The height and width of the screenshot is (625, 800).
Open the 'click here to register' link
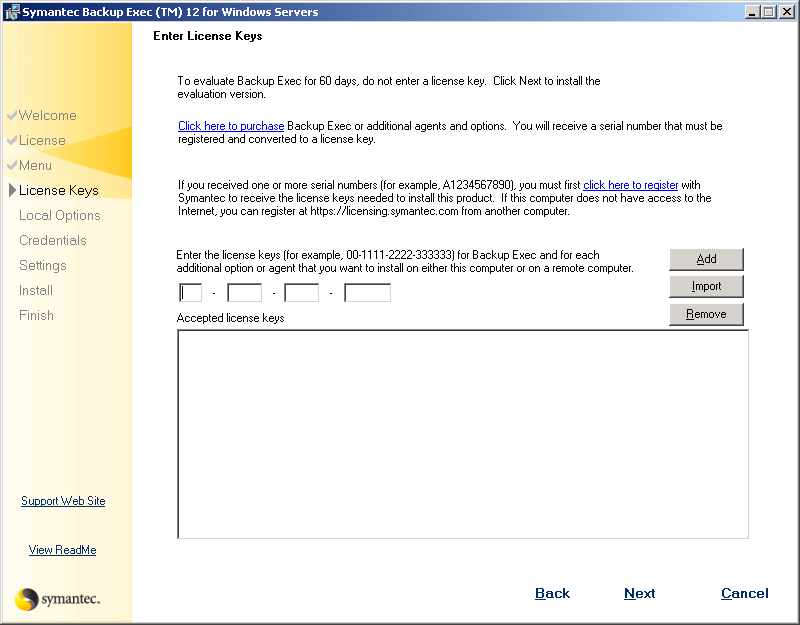(631, 185)
